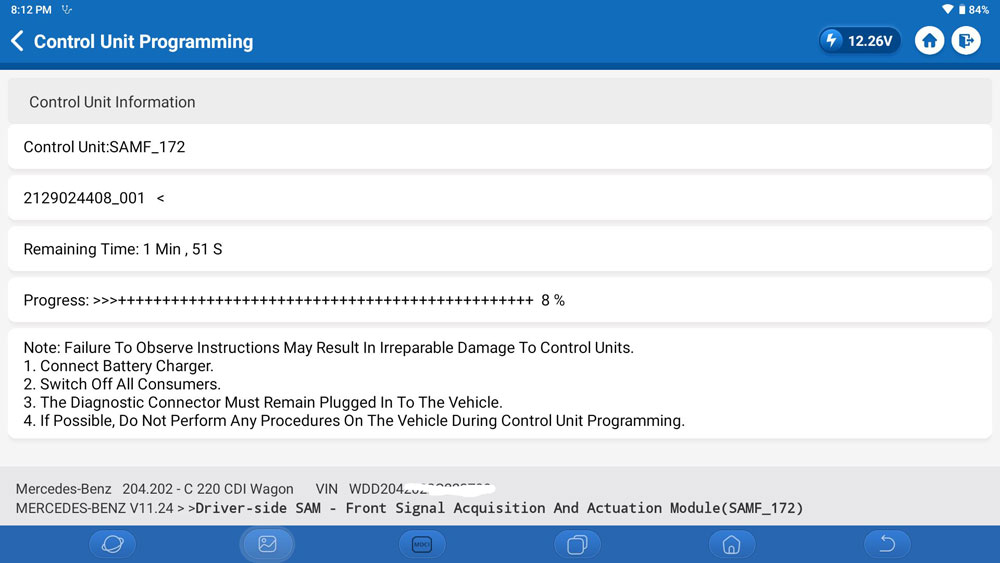Tap the MDC module icon in bottom bar
Screen dimensions: 1000x563
(421, 544)
